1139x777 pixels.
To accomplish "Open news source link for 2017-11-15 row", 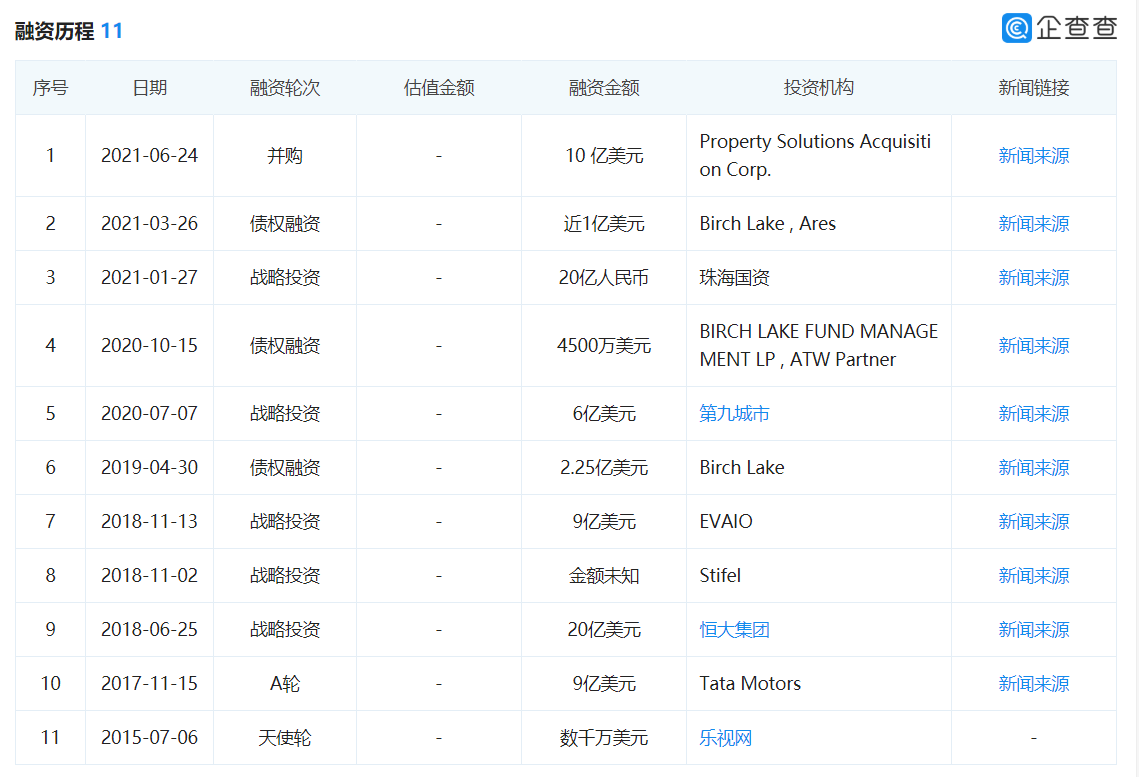I will point(1033,683).
